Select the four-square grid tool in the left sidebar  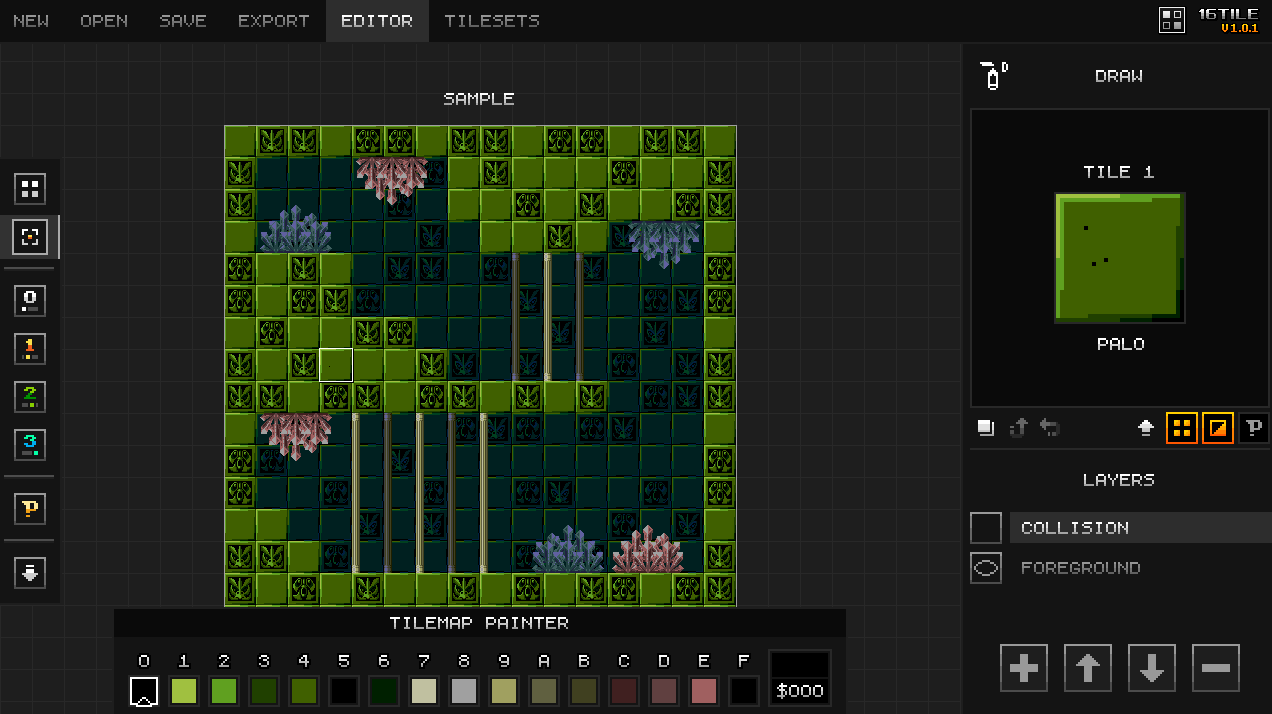(30, 188)
